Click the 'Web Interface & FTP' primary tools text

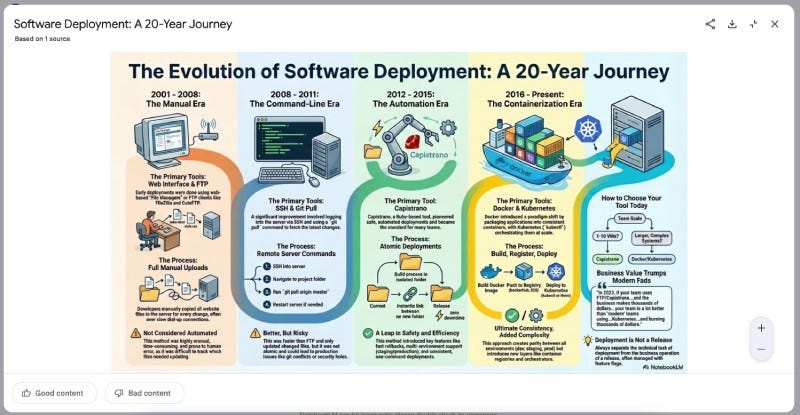click(178, 184)
